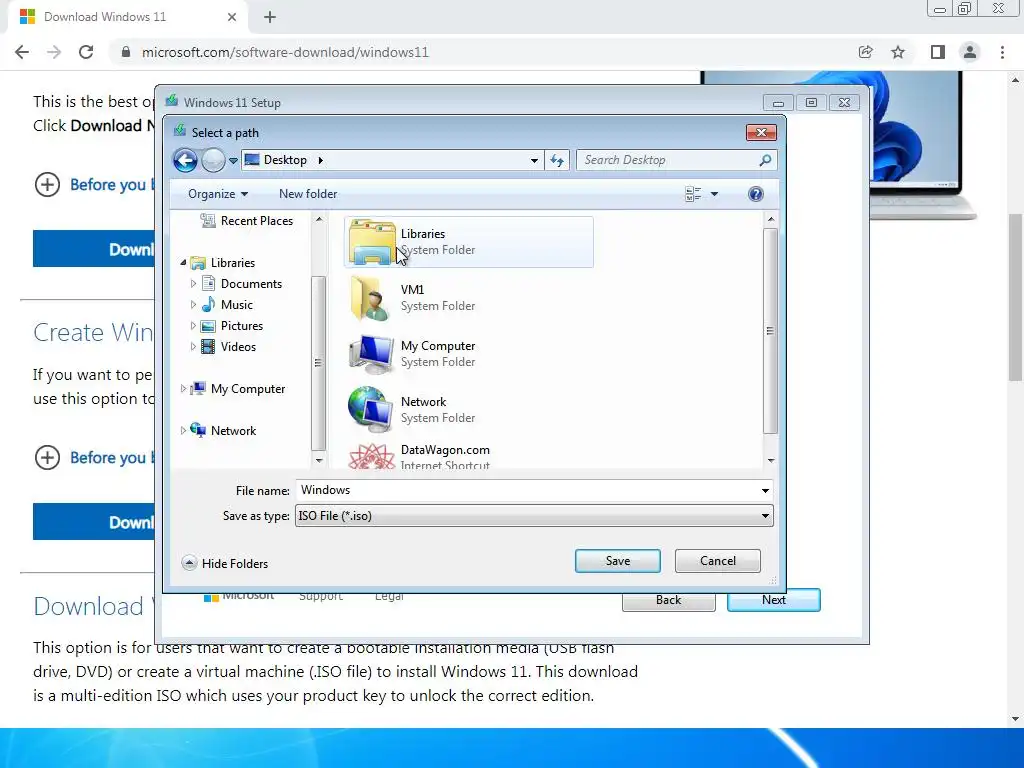This screenshot has width=1024, height=768.
Task: Bookmark this page with star icon
Action: (x=899, y=52)
